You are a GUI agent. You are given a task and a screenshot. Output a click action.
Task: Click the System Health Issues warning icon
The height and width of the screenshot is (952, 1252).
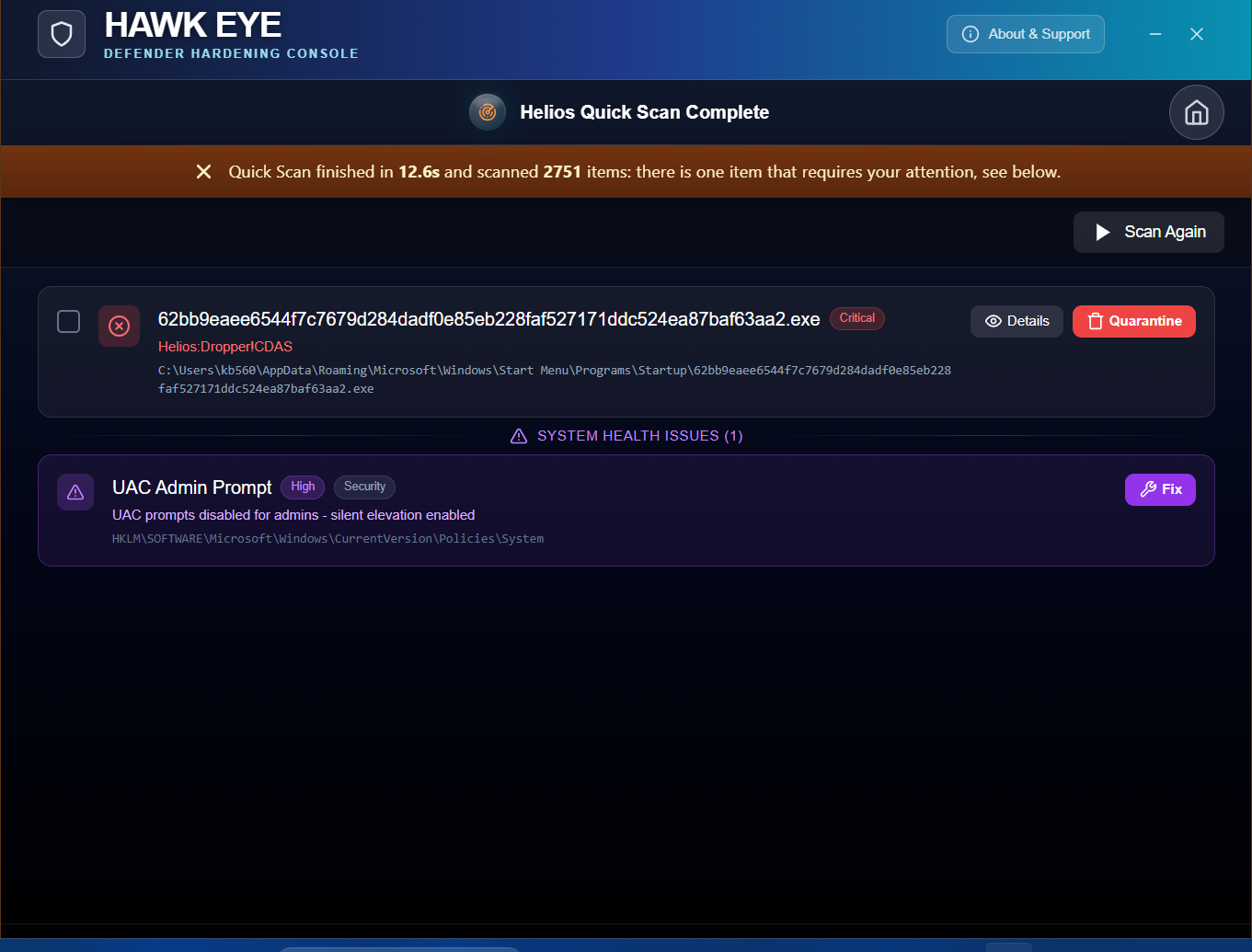pos(519,436)
